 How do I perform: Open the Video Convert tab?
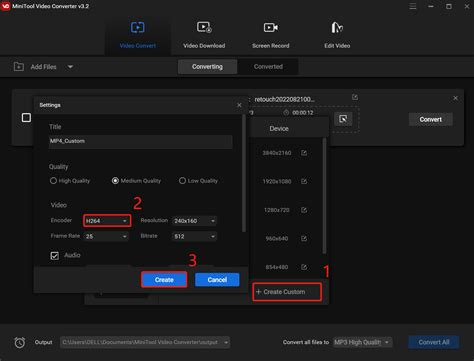click(x=138, y=35)
